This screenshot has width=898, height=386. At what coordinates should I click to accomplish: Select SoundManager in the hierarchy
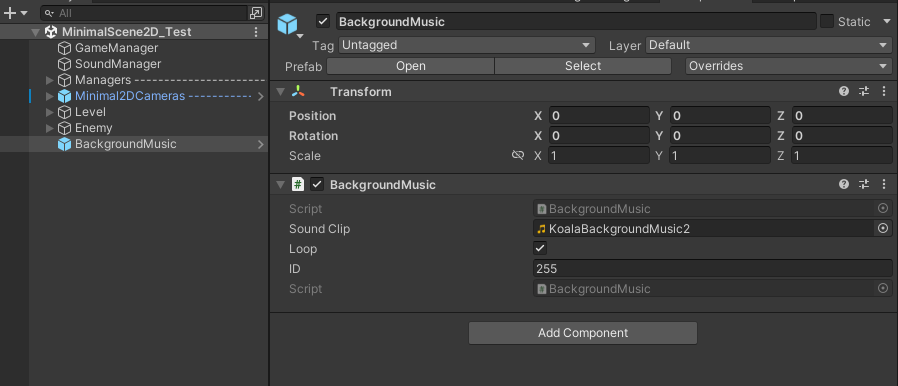[x=118, y=64]
